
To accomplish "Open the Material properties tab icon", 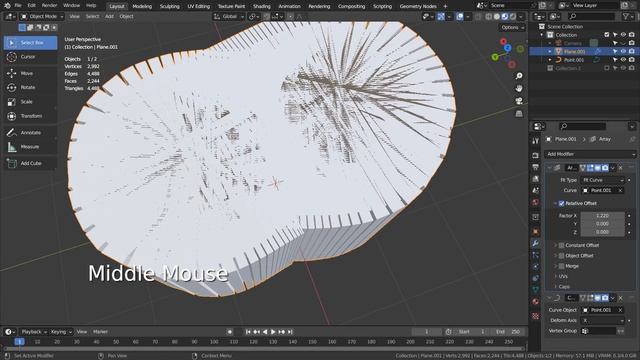I will (x=536, y=302).
